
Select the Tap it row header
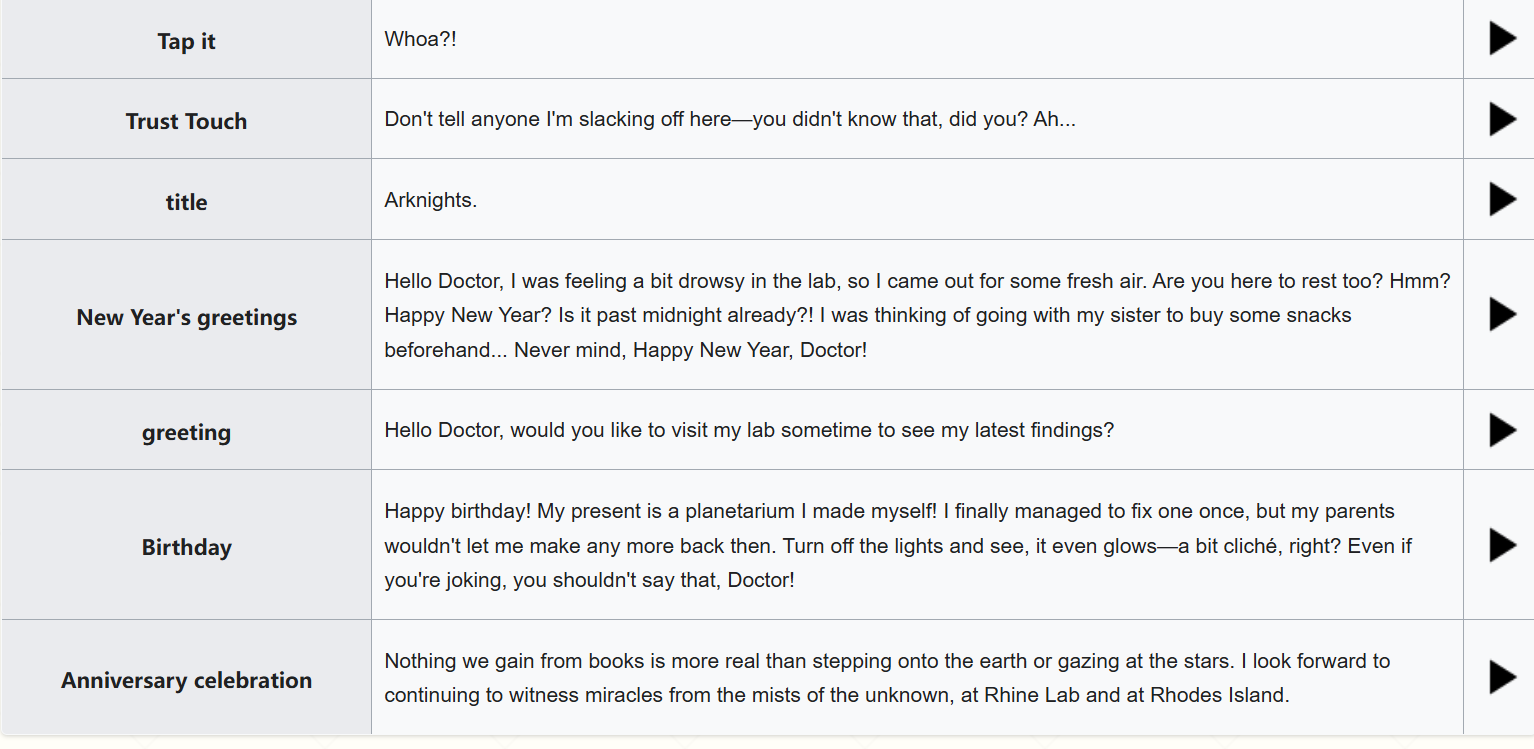coord(186,40)
